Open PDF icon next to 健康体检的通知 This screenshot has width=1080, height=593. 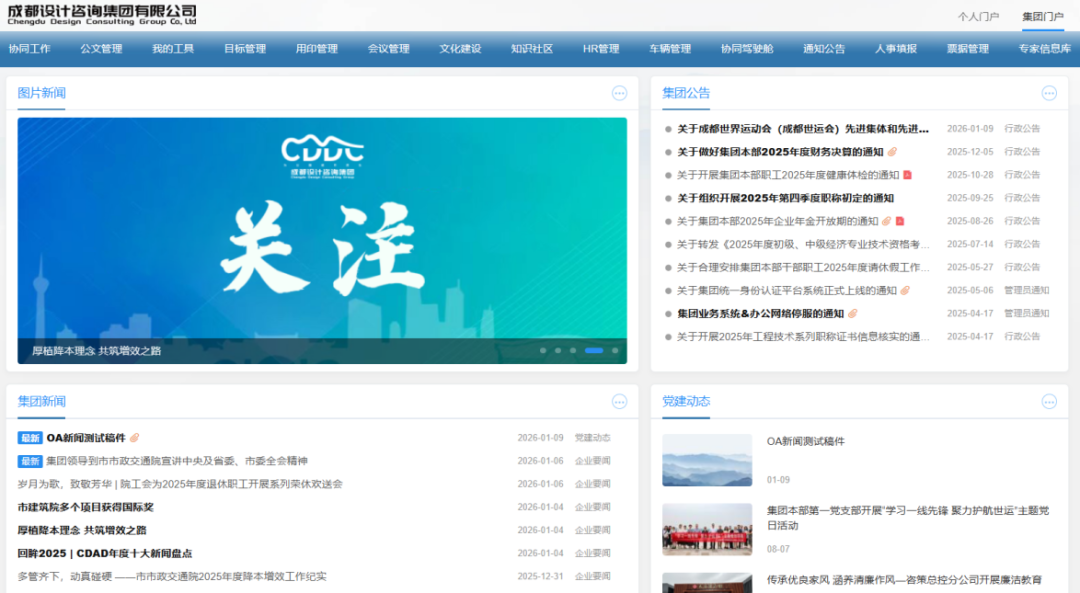(x=907, y=175)
